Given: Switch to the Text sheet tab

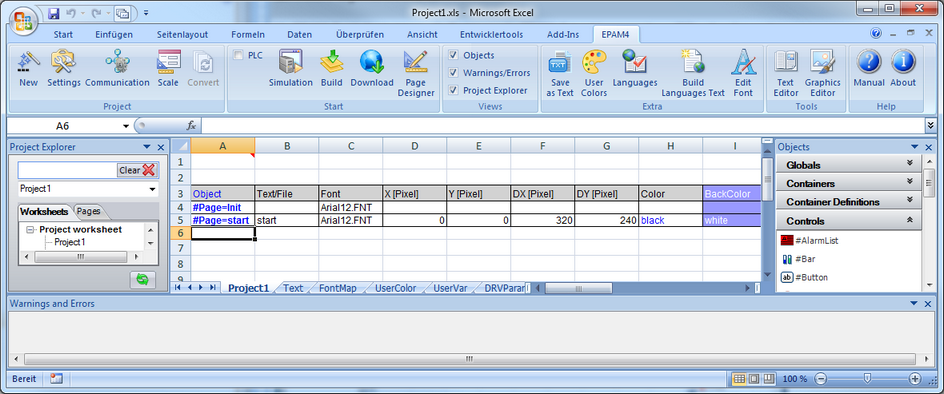Looking at the screenshot, I should pyautogui.click(x=293, y=289).
